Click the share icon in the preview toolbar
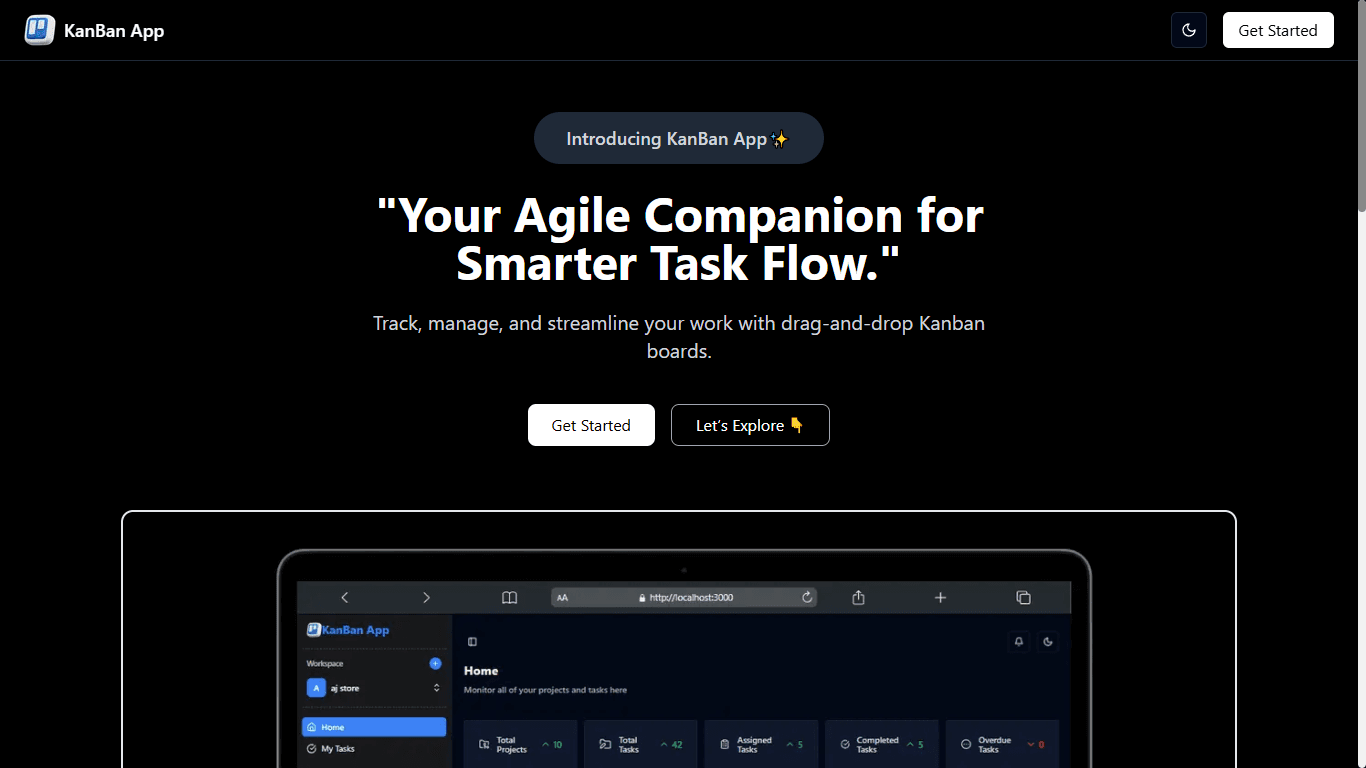This screenshot has width=1366, height=768. (x=857, y=597)
